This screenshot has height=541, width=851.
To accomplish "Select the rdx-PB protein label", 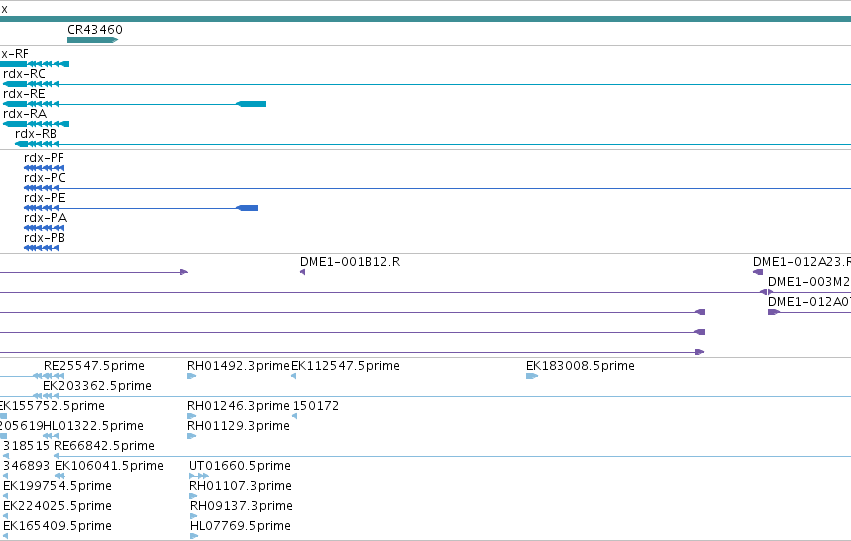I will (x=45, y=238).
